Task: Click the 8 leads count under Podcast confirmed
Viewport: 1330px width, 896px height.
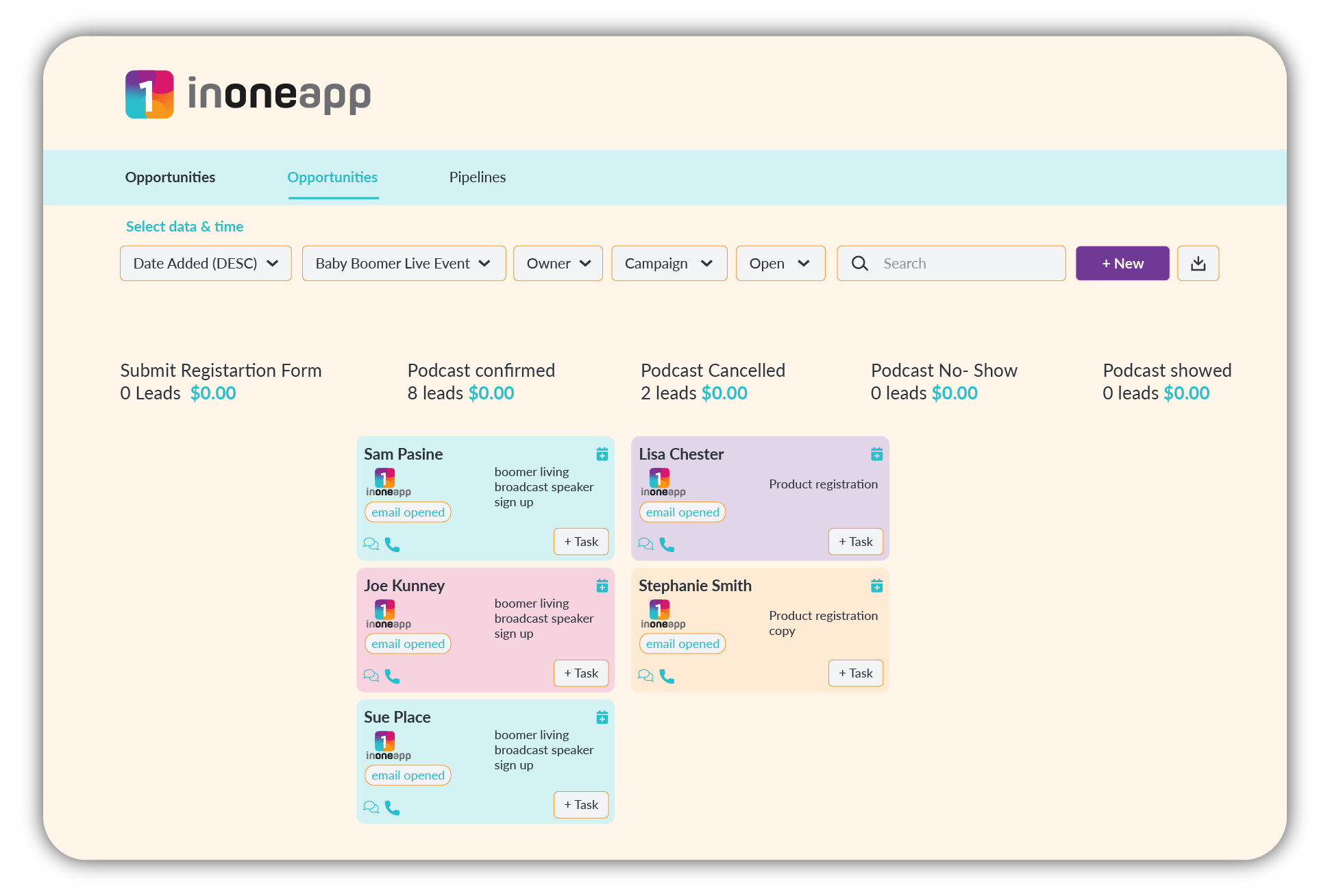Action: pos(435,393)
